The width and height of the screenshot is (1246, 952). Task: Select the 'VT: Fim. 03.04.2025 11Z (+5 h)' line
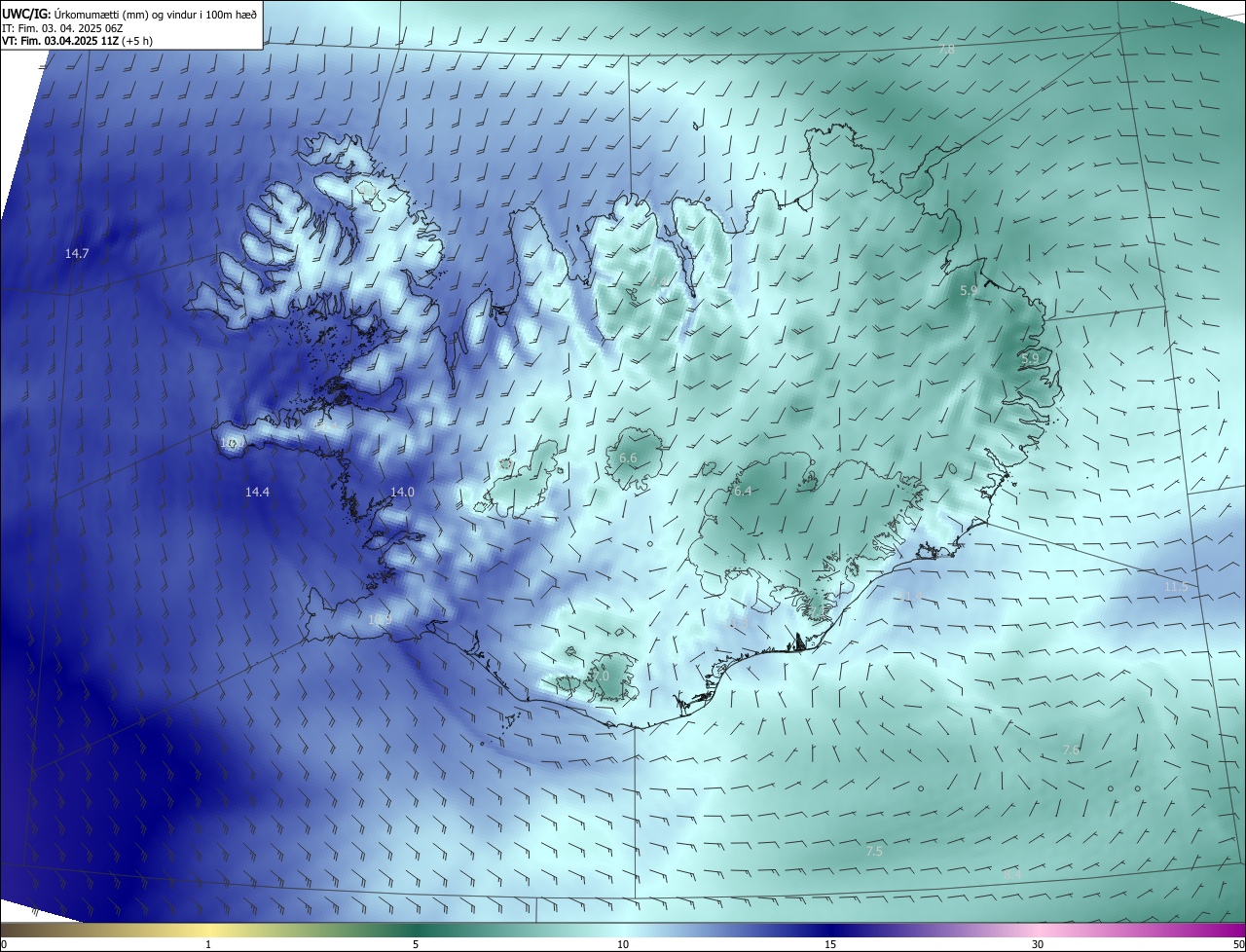[78, 41]
